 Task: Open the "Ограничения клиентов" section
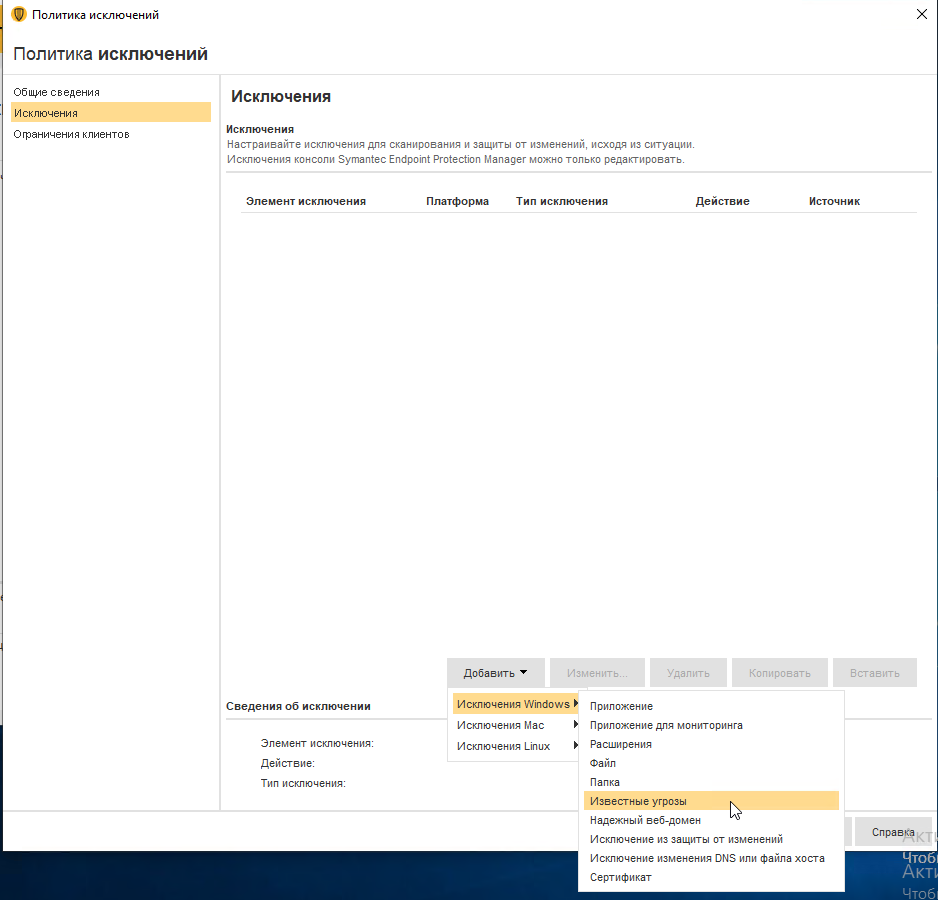pyautogui.click(x=68, y=133)
